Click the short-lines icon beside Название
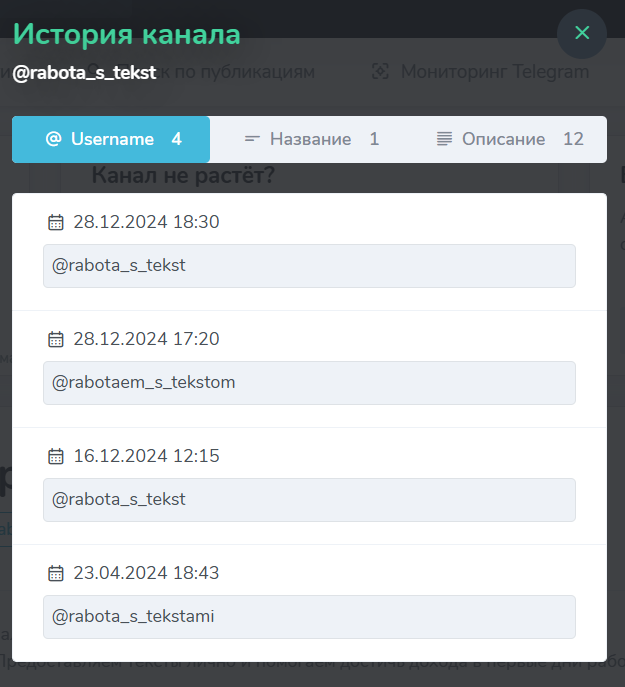 252,139
